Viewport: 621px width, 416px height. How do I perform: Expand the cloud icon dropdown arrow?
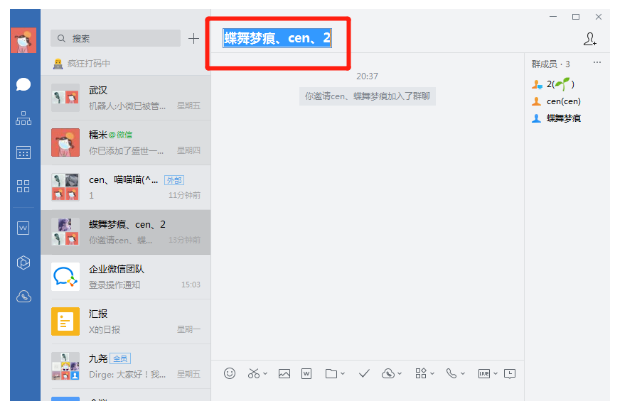[400, 373]
